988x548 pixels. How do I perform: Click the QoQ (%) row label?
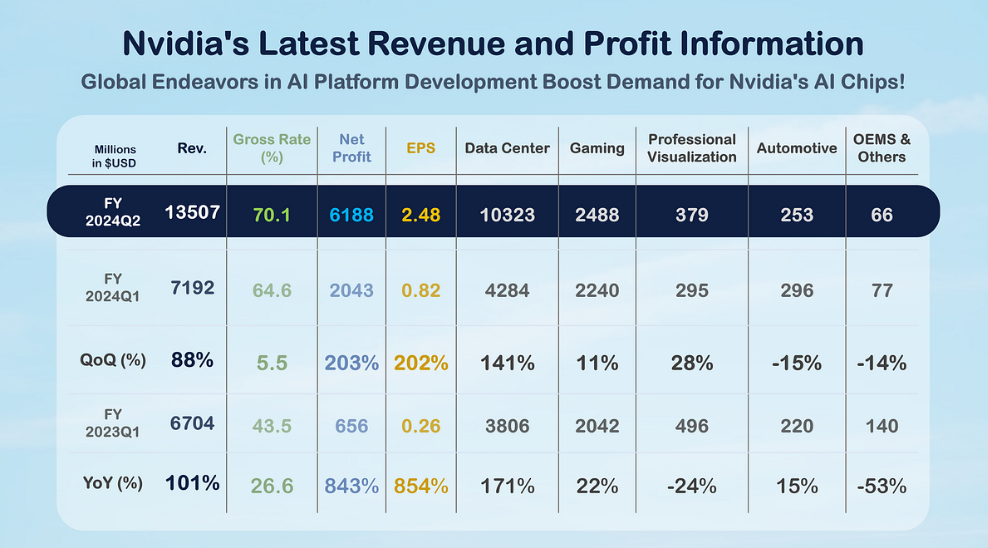tap(113, 361)
